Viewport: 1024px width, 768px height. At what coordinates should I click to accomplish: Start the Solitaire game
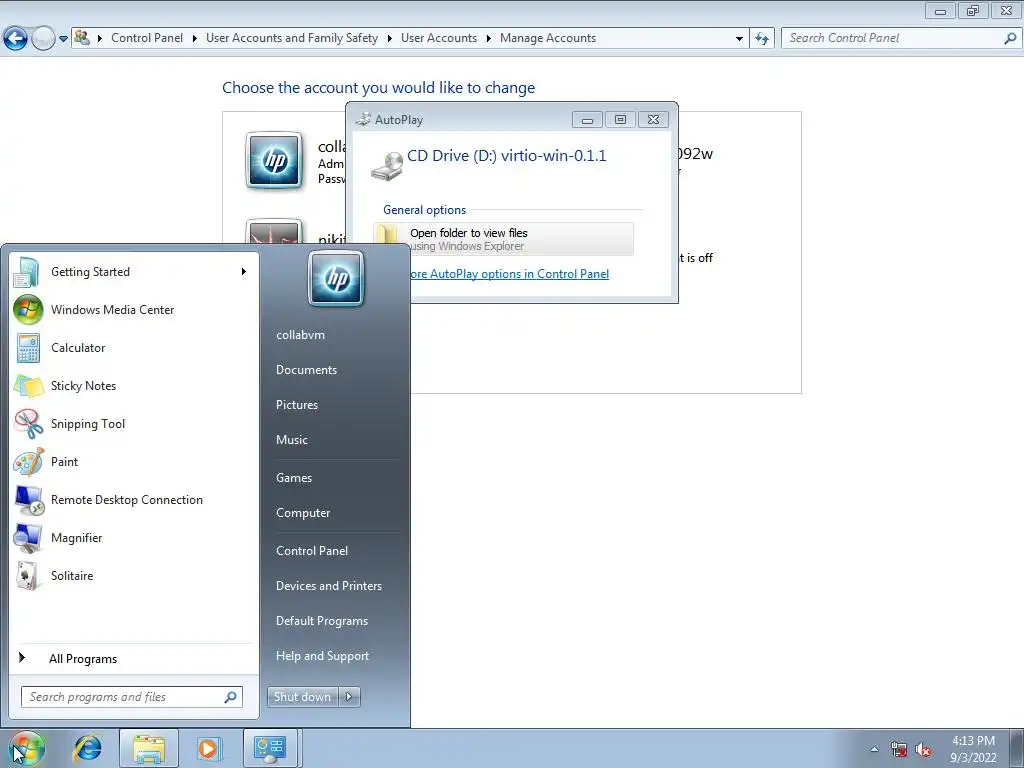134,575
